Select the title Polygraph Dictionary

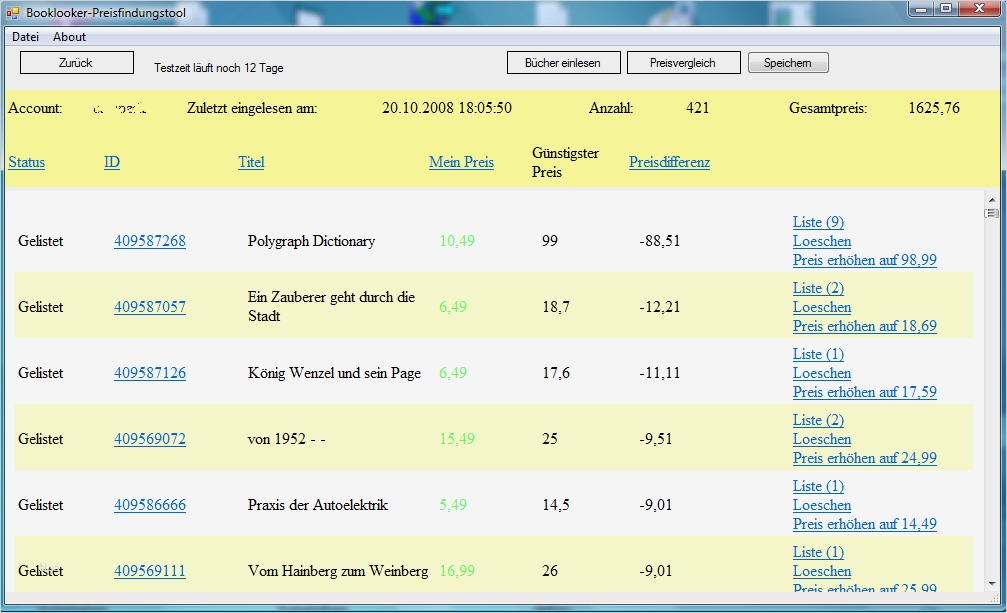pyautogui.click(x=311, y=241)
